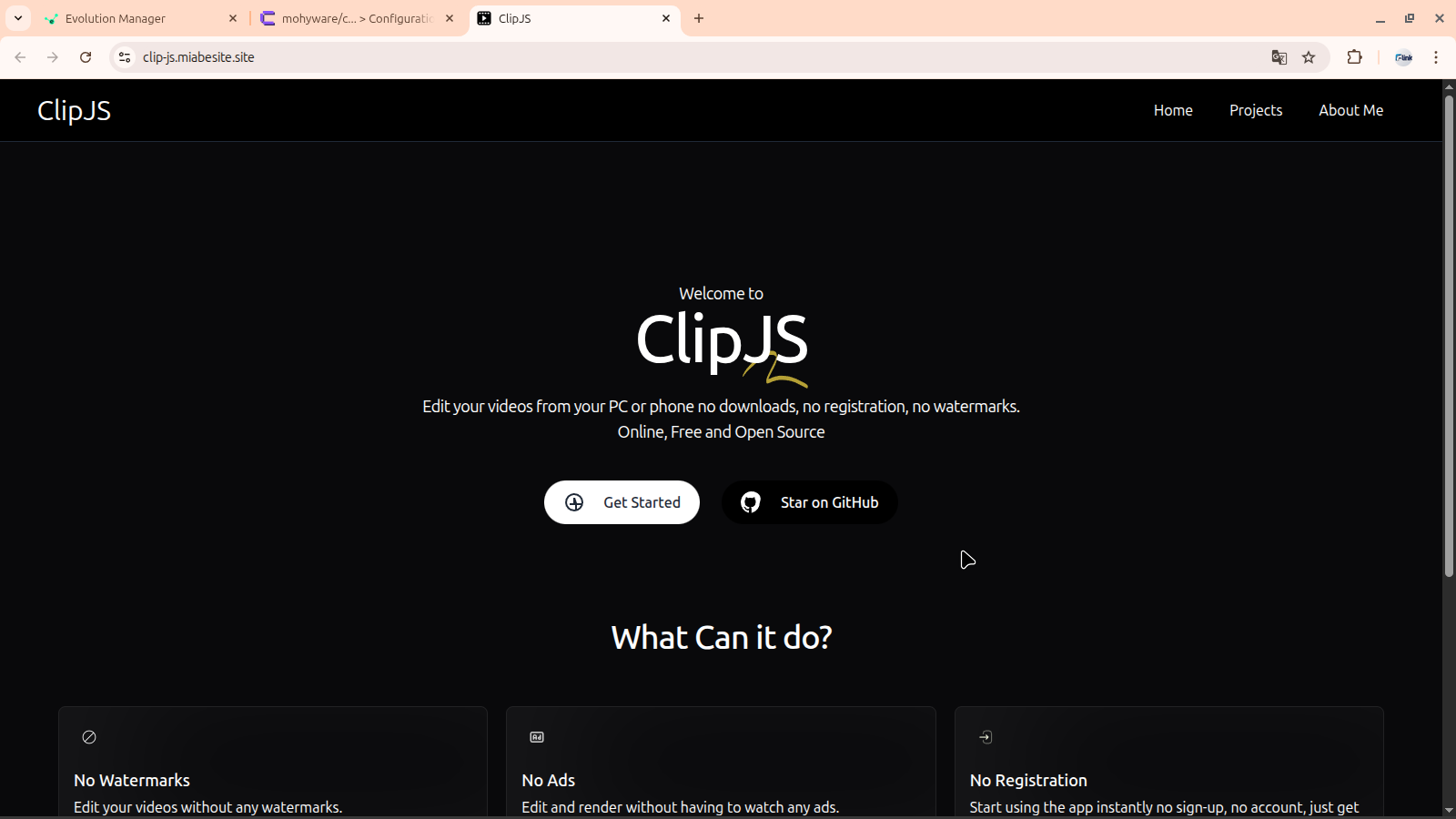Switch to the mohyware Configuration tab
This screenshot has width=1456, height=819.
(355, 18)
